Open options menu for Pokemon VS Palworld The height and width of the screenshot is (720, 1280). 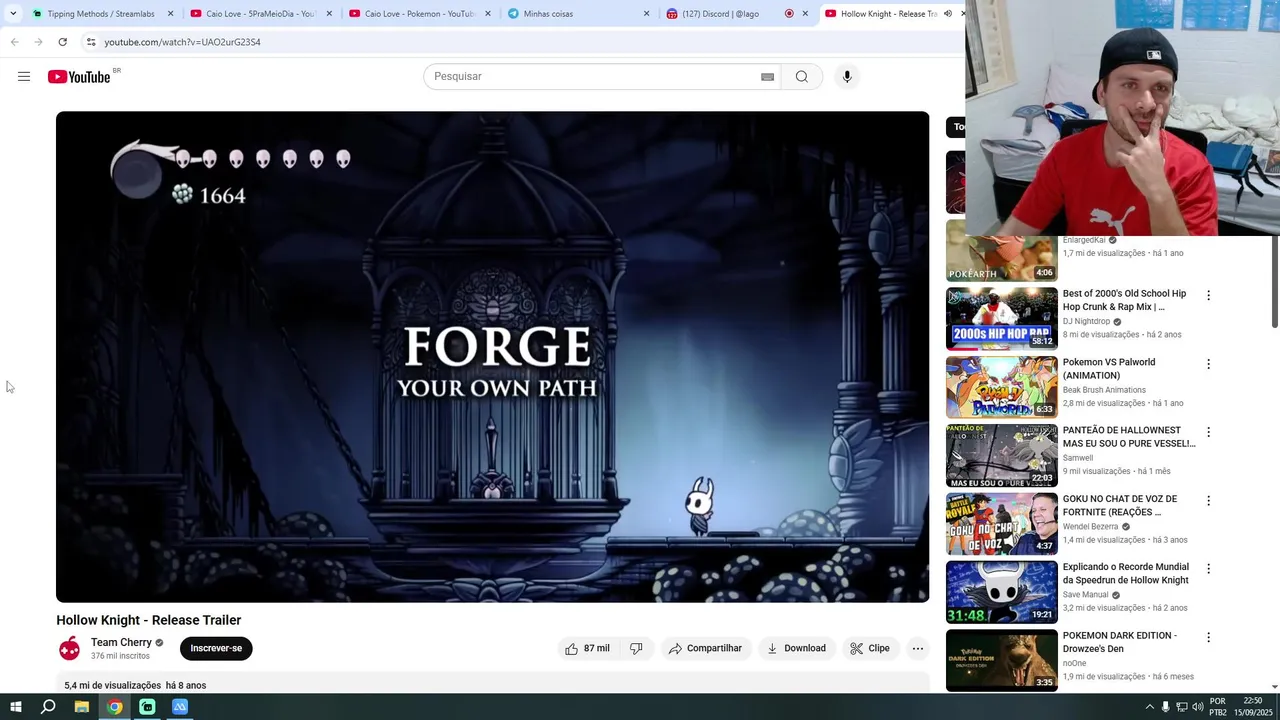pyautogui.click(x=1208, y=364)
